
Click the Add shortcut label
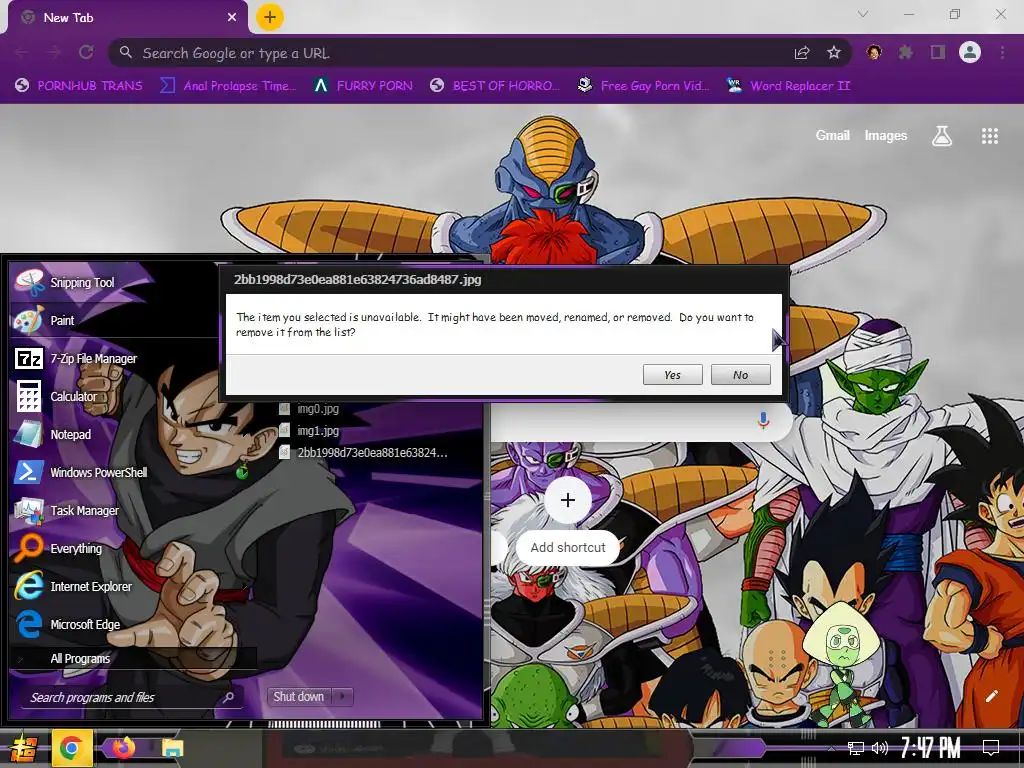(568, 547)
